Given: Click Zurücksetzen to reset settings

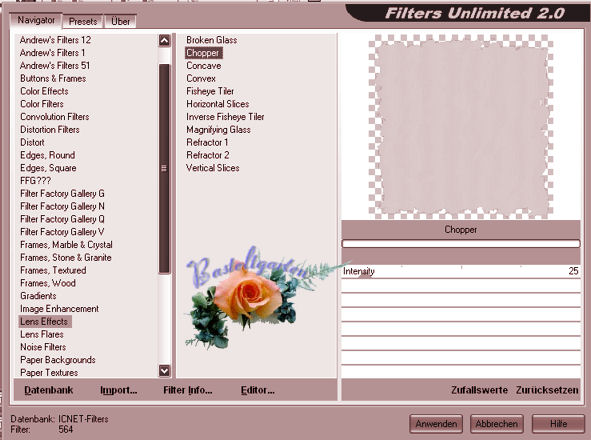Looking at the screenshot, I should click(x=547, y=390).
